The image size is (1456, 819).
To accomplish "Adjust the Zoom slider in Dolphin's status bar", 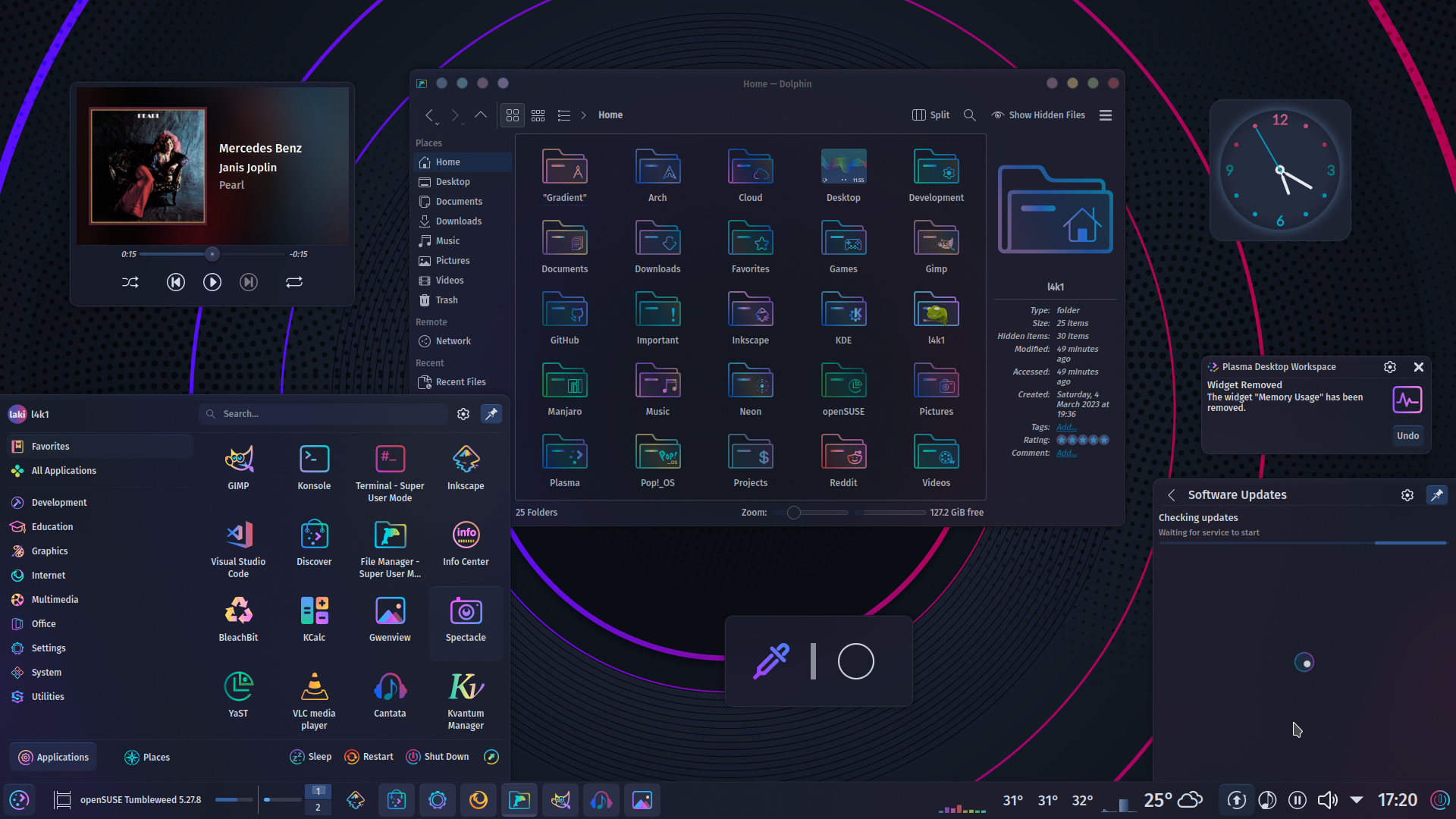I will pyautogui.click(x=793, y=513).
